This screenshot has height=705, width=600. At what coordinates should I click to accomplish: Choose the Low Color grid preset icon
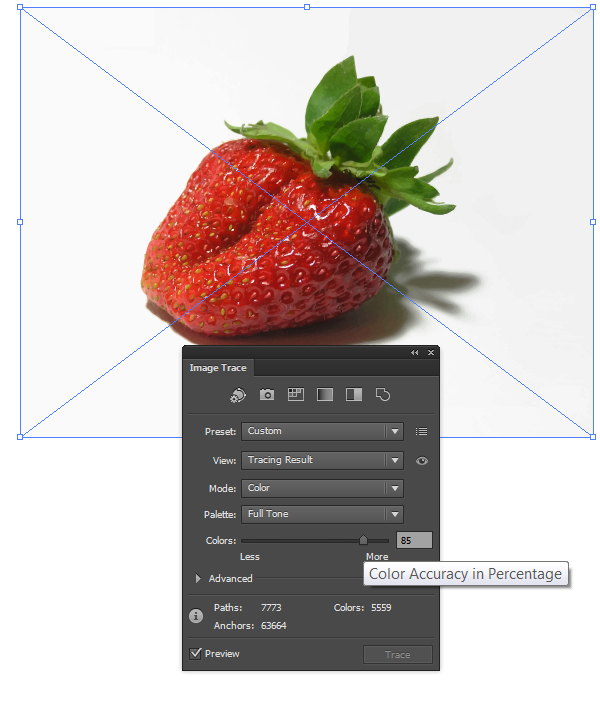tap(295, 395)
